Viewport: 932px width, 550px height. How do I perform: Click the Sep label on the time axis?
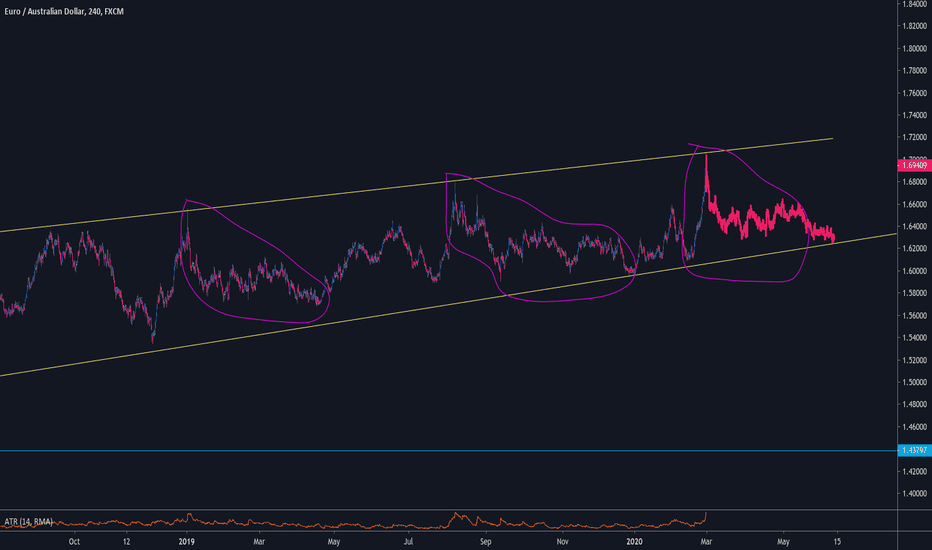(486, 542)
